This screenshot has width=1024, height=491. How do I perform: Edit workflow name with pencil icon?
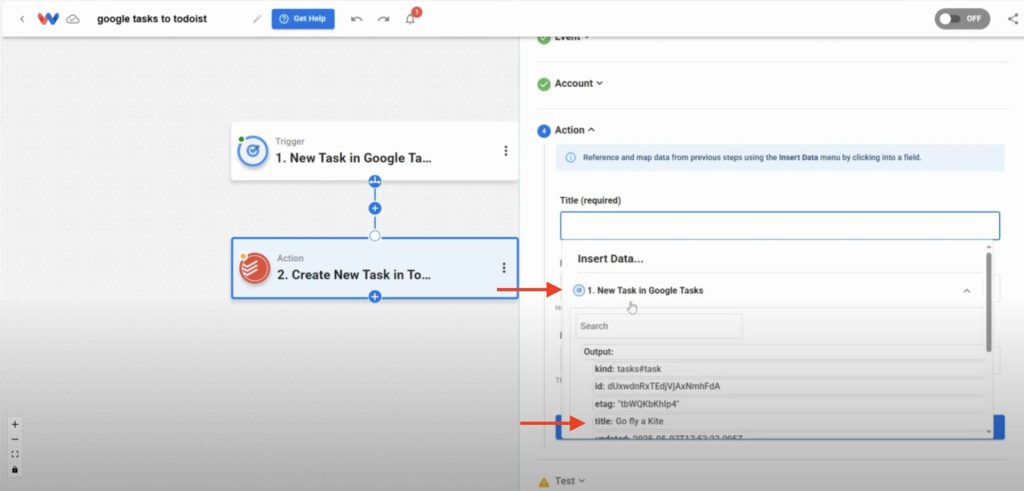coord(257,19)
